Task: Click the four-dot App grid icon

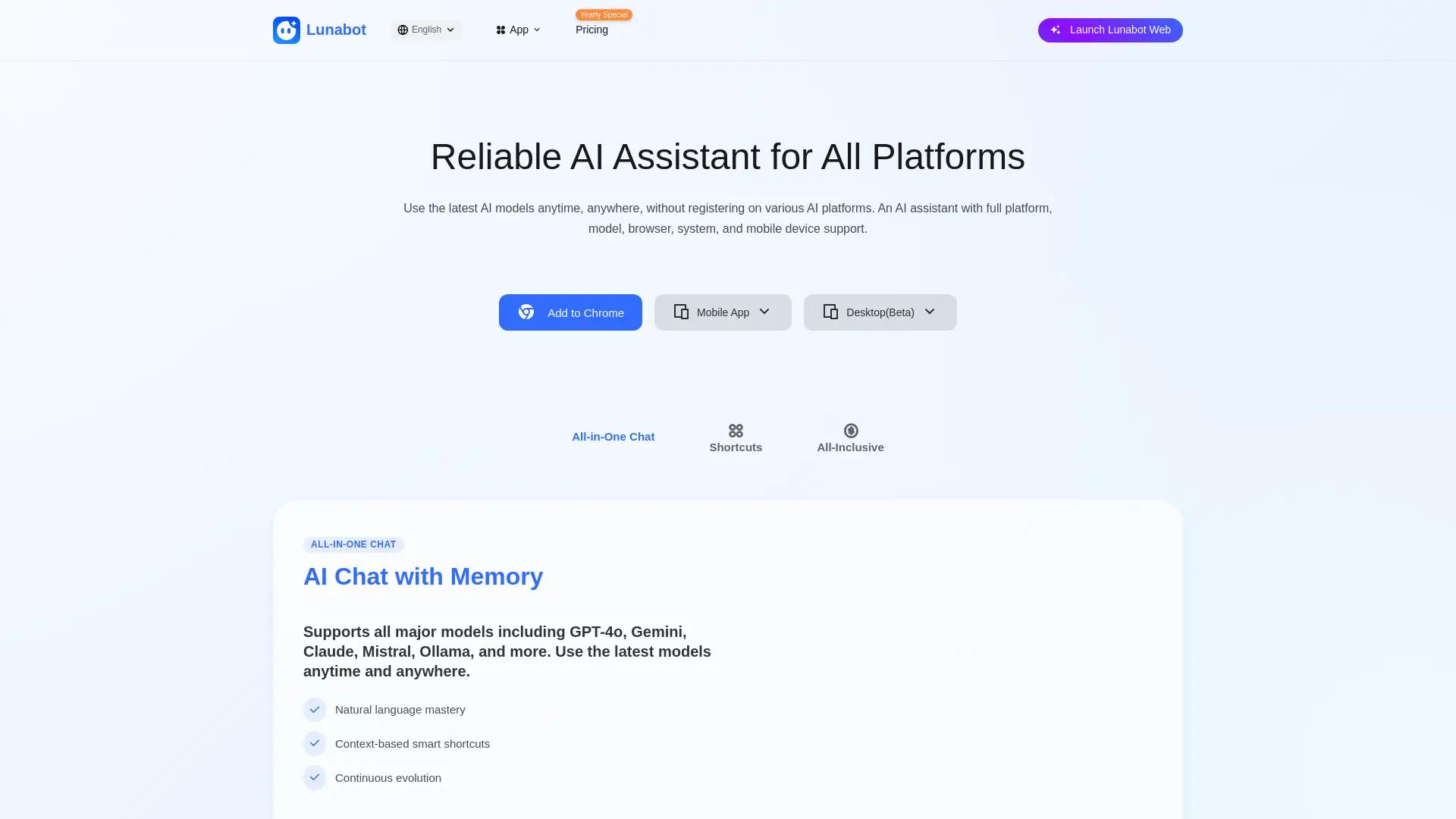Action: [500, 30]
